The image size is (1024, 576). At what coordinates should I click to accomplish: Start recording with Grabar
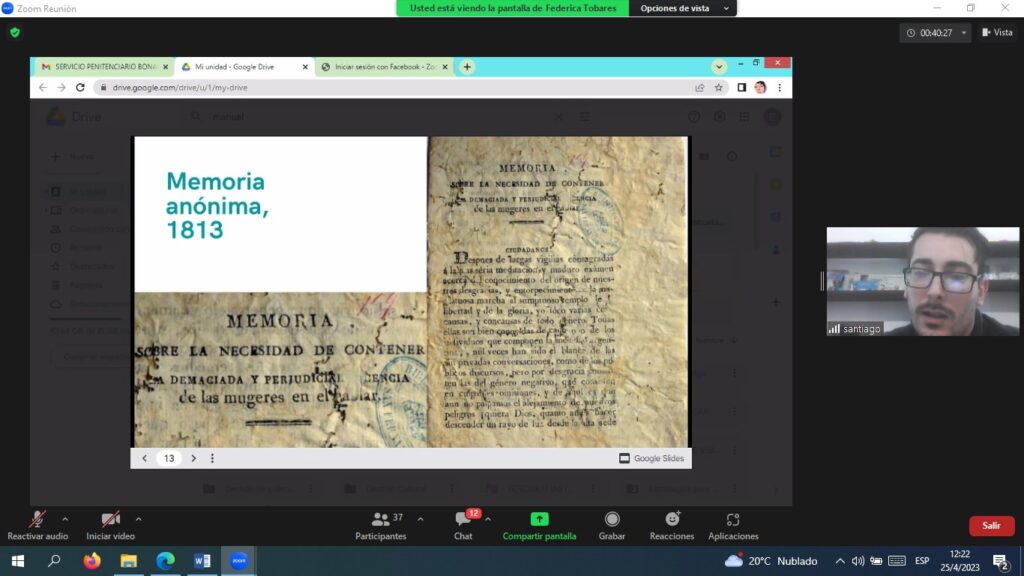point(612,526)
